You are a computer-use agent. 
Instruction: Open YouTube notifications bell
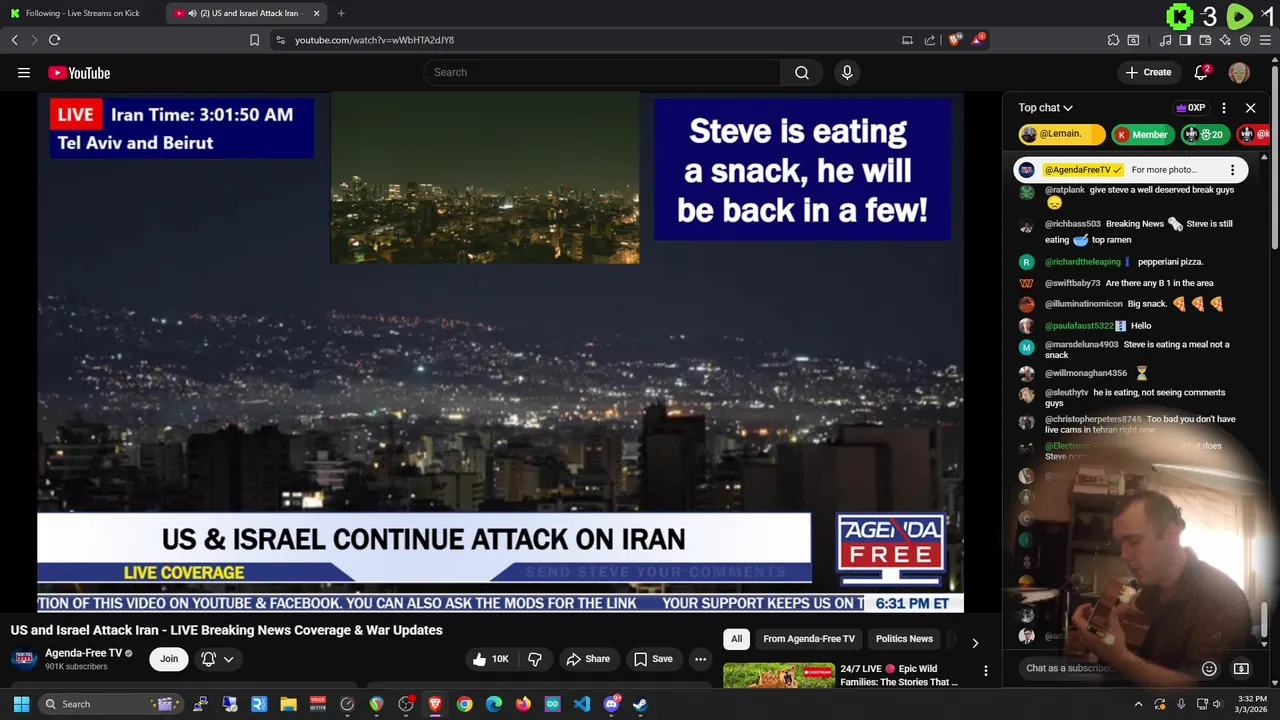point(1202,72)
